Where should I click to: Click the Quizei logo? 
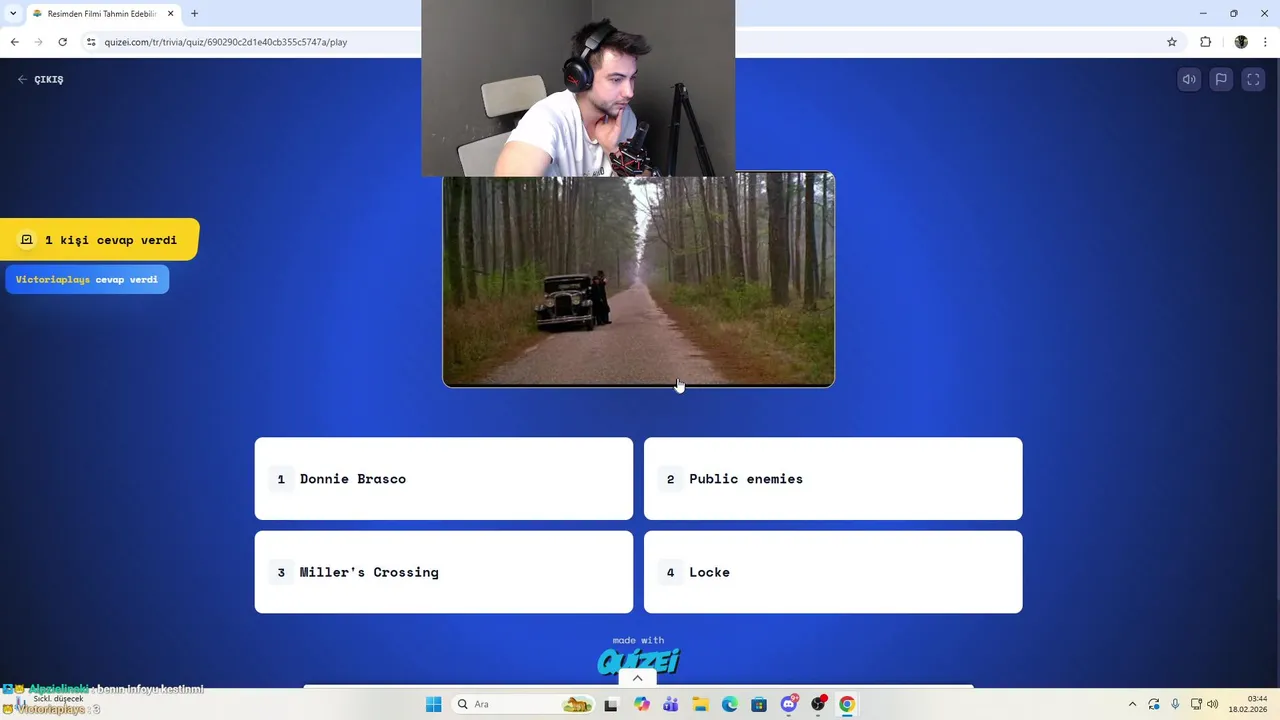coord(638,661)
